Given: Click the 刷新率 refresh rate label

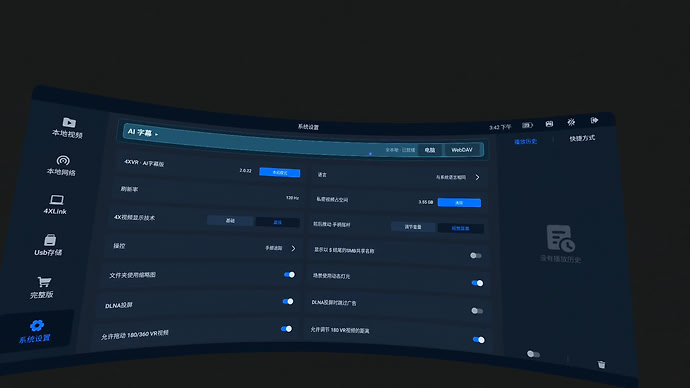Looking at the screenshot, I should [x=129, y=189].
